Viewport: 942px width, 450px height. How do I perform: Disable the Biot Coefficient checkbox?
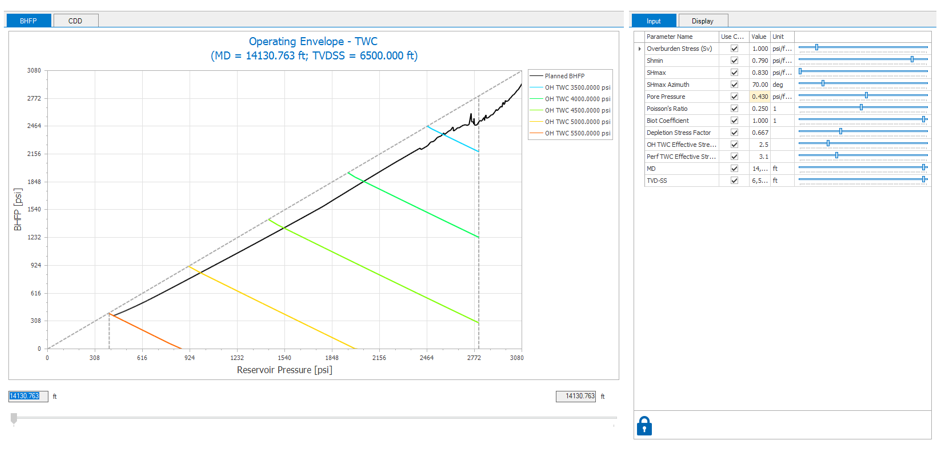pyautogui.click(x=734, y=120)
